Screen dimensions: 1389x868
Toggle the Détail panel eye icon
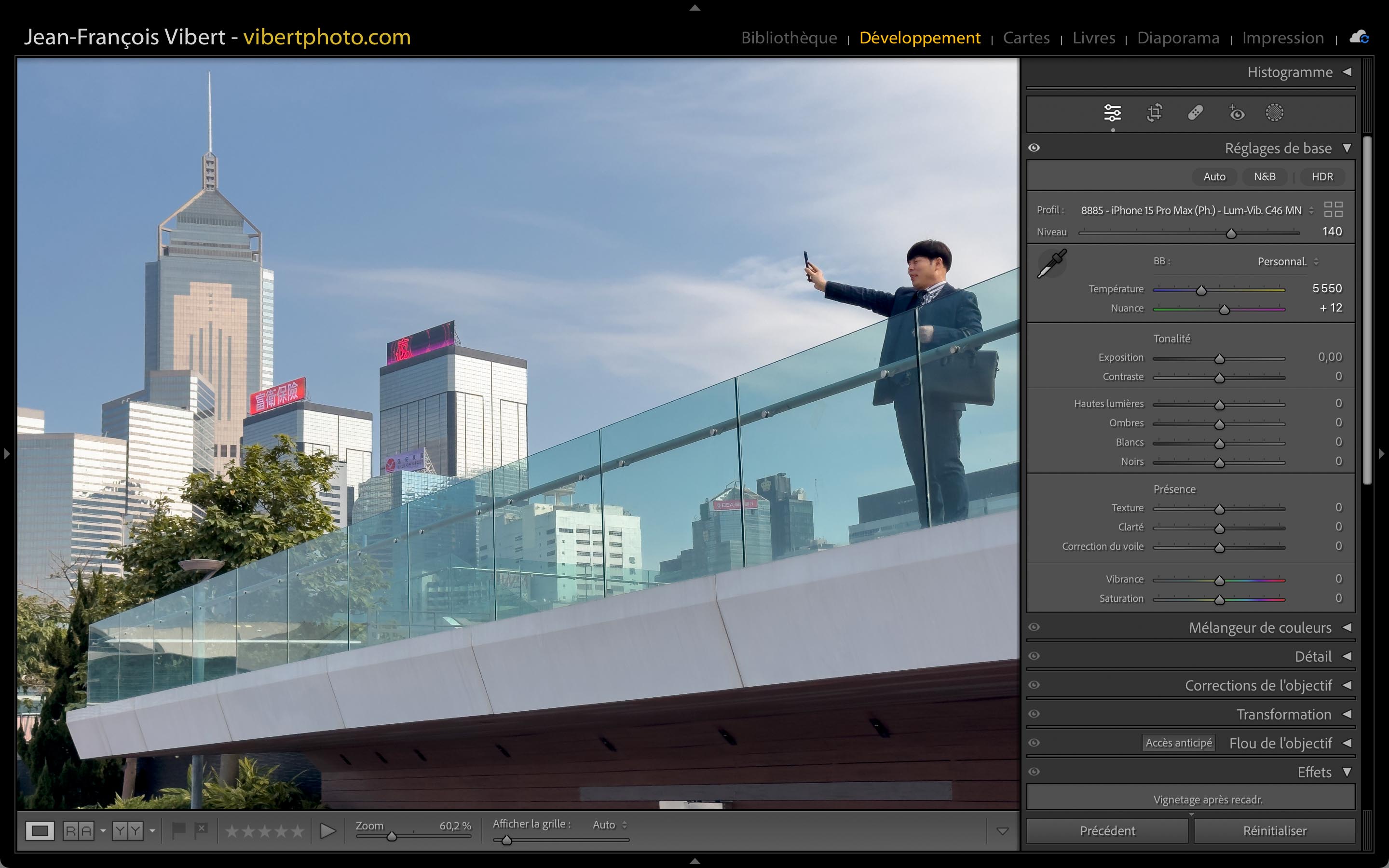coord(1035,656)
